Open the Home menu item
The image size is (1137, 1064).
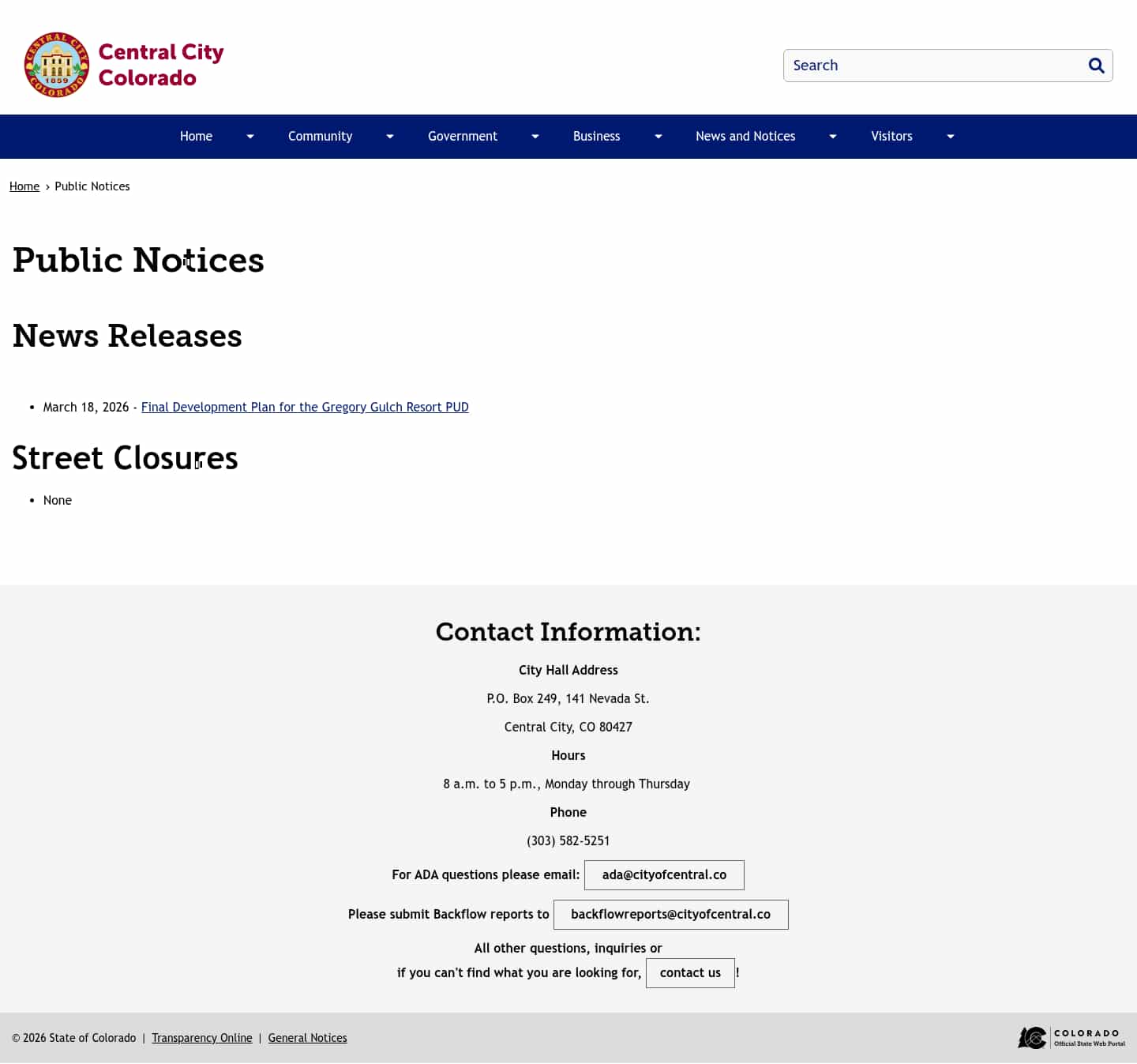(x=196, y=136)
